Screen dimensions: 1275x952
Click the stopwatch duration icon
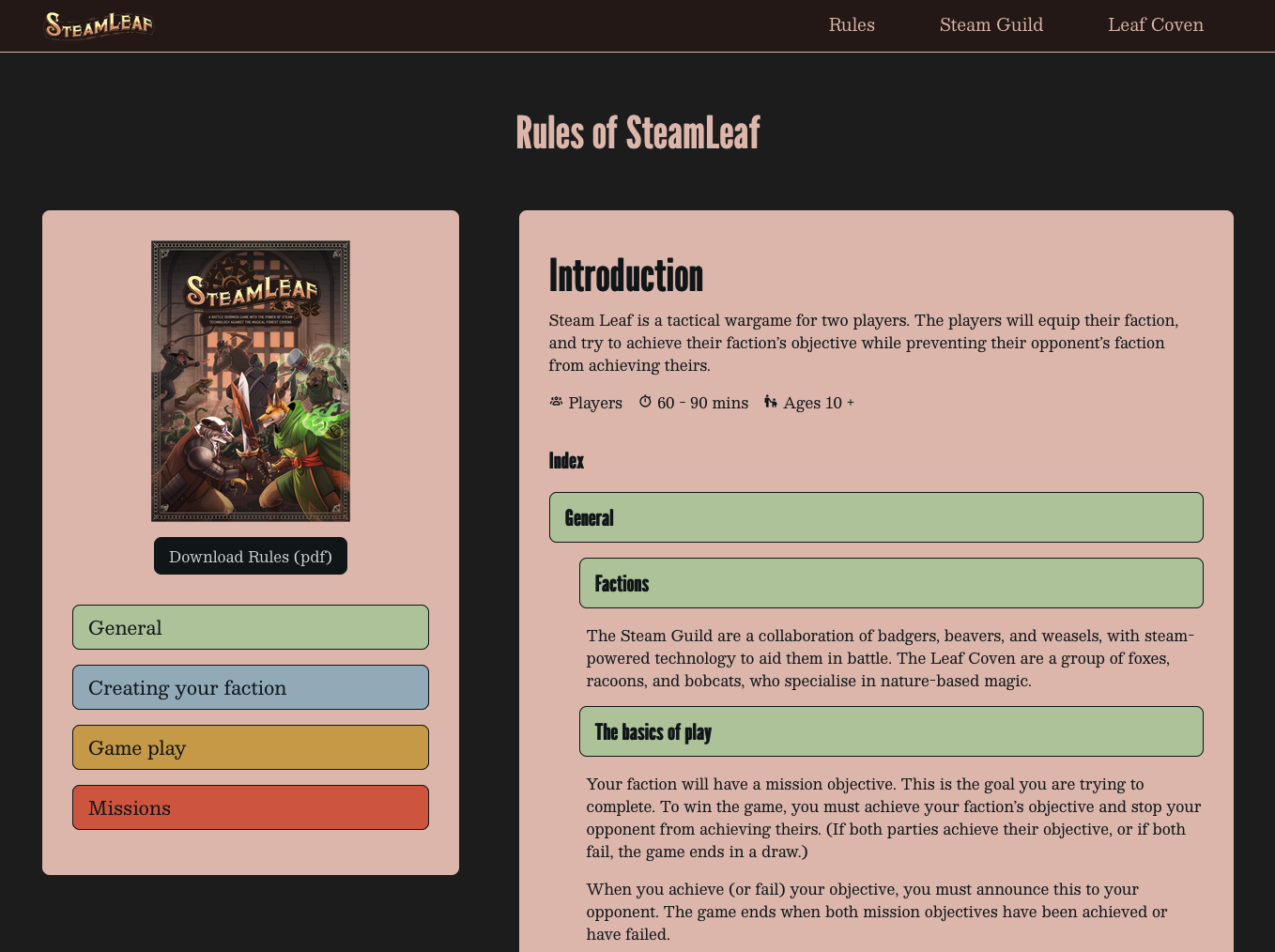coord(645,402)
